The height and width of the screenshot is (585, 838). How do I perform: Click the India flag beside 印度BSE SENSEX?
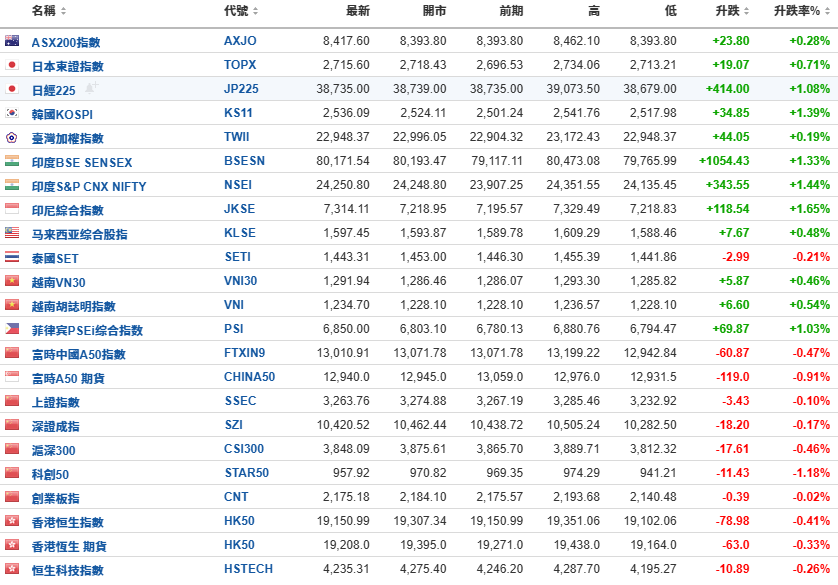(x=12, y=161)
